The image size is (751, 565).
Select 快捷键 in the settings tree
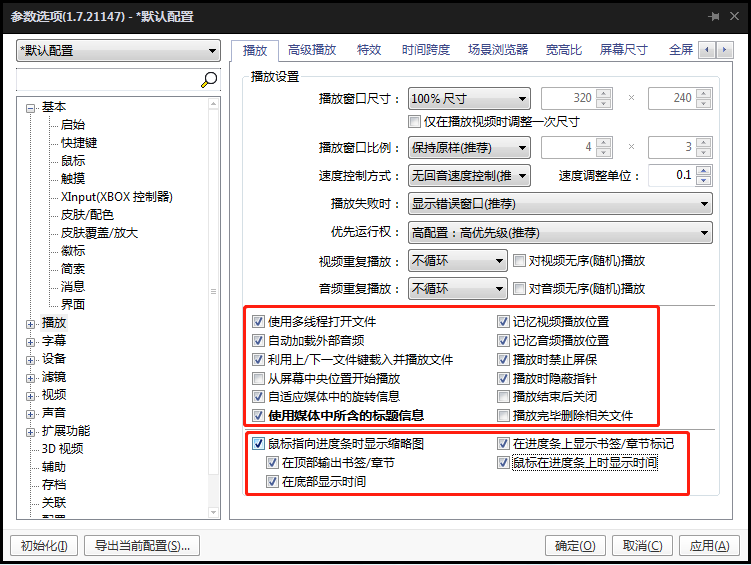click(79, 143)
